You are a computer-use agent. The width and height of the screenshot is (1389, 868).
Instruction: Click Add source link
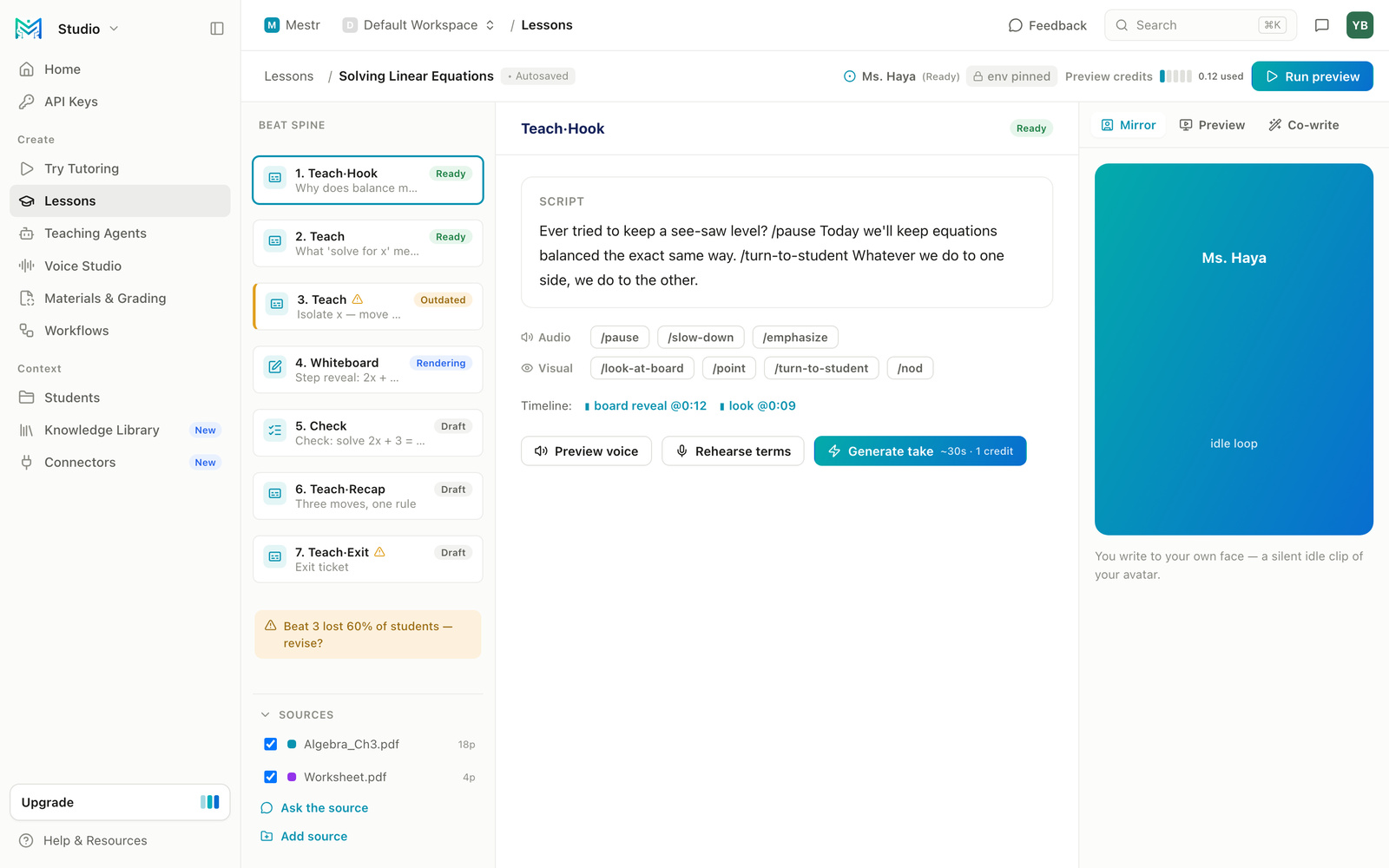[x=304, y=837]
